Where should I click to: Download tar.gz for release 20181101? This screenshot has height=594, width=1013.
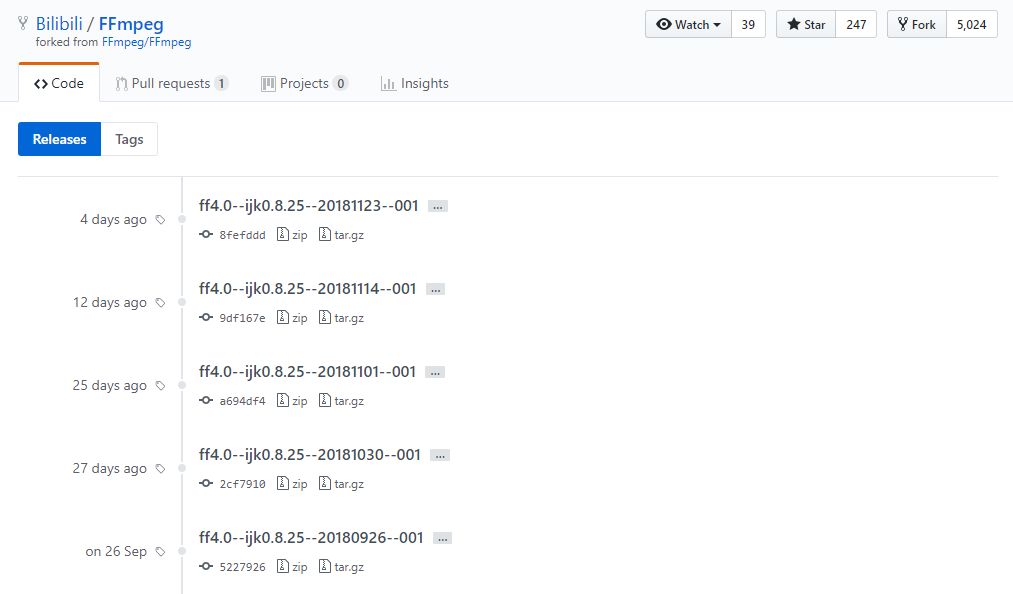pyautogui.click(x=341, y=401)
